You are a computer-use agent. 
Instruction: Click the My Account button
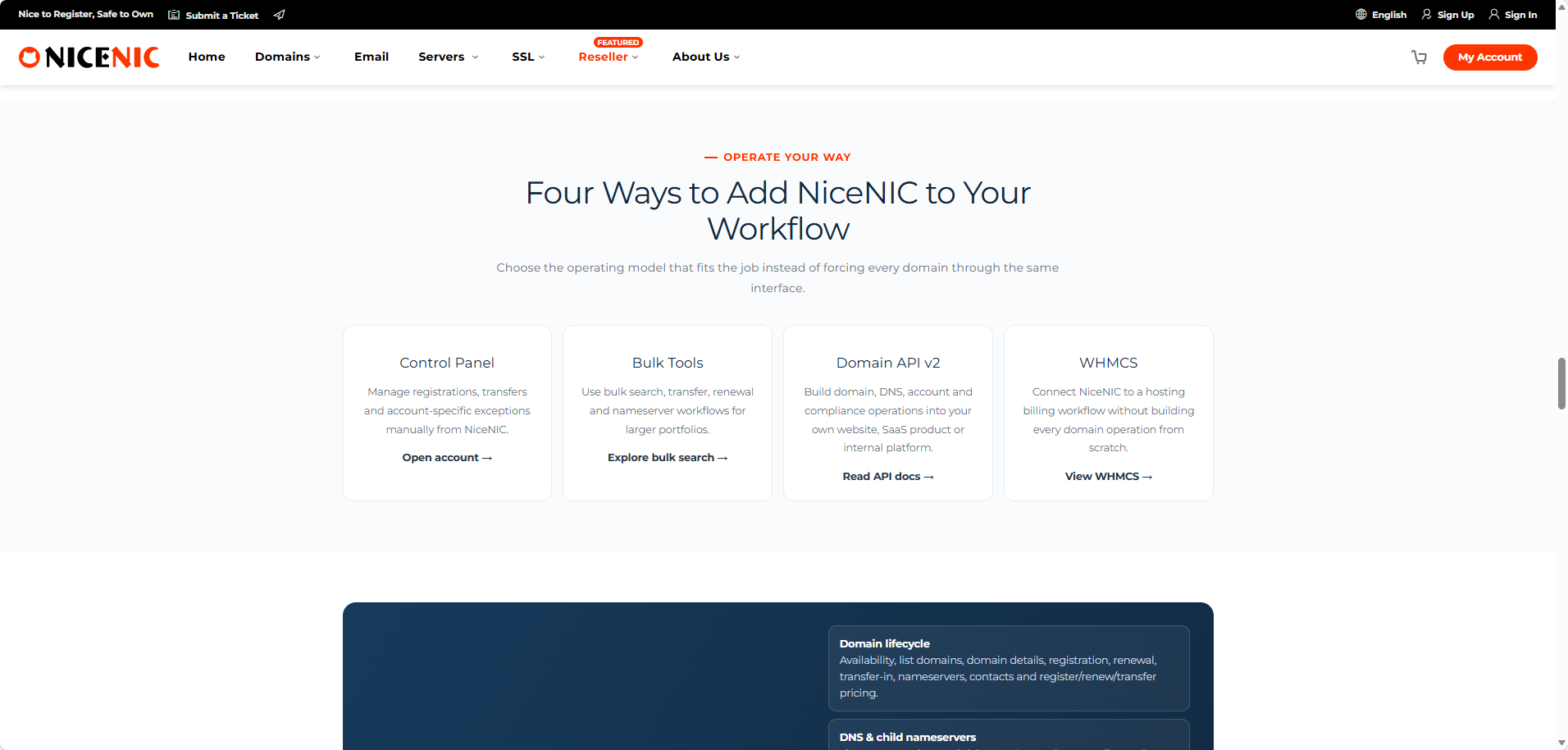coord(1490,57)
